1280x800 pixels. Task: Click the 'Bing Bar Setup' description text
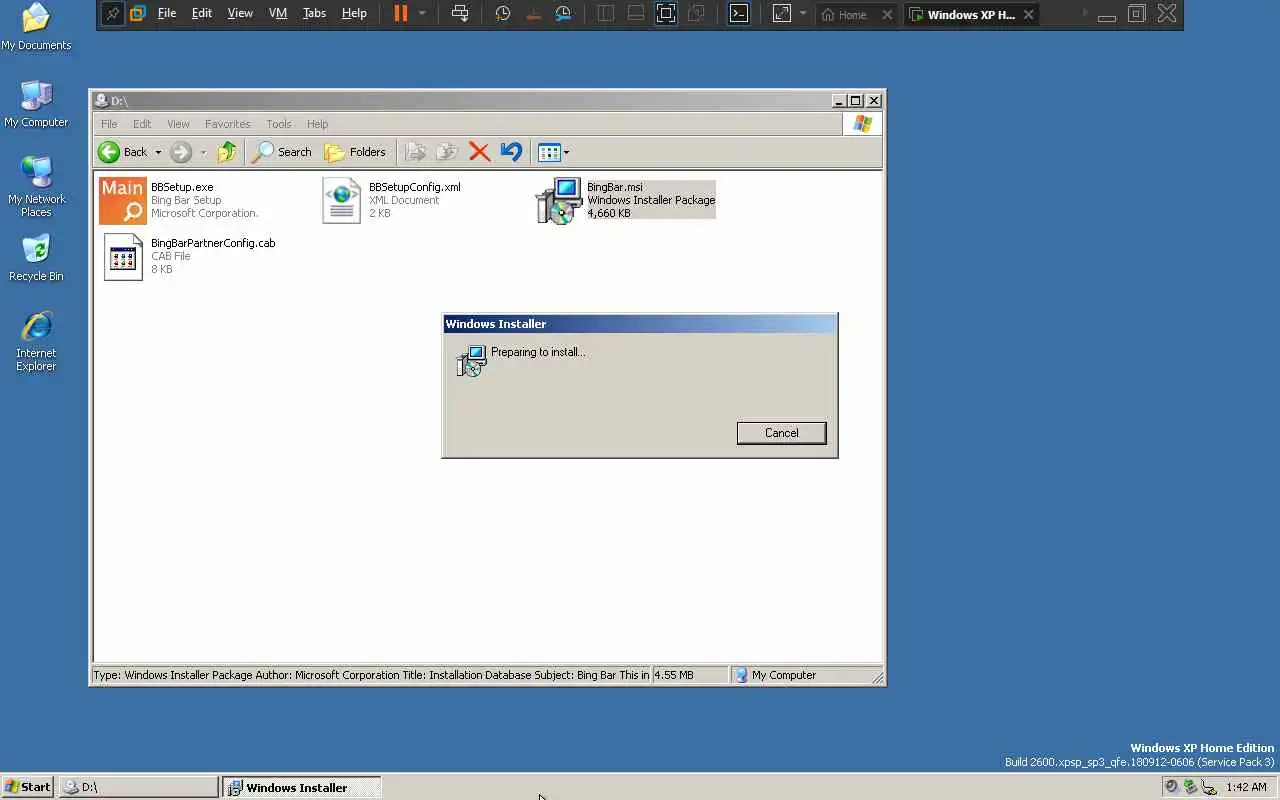[x=186, y=200]
